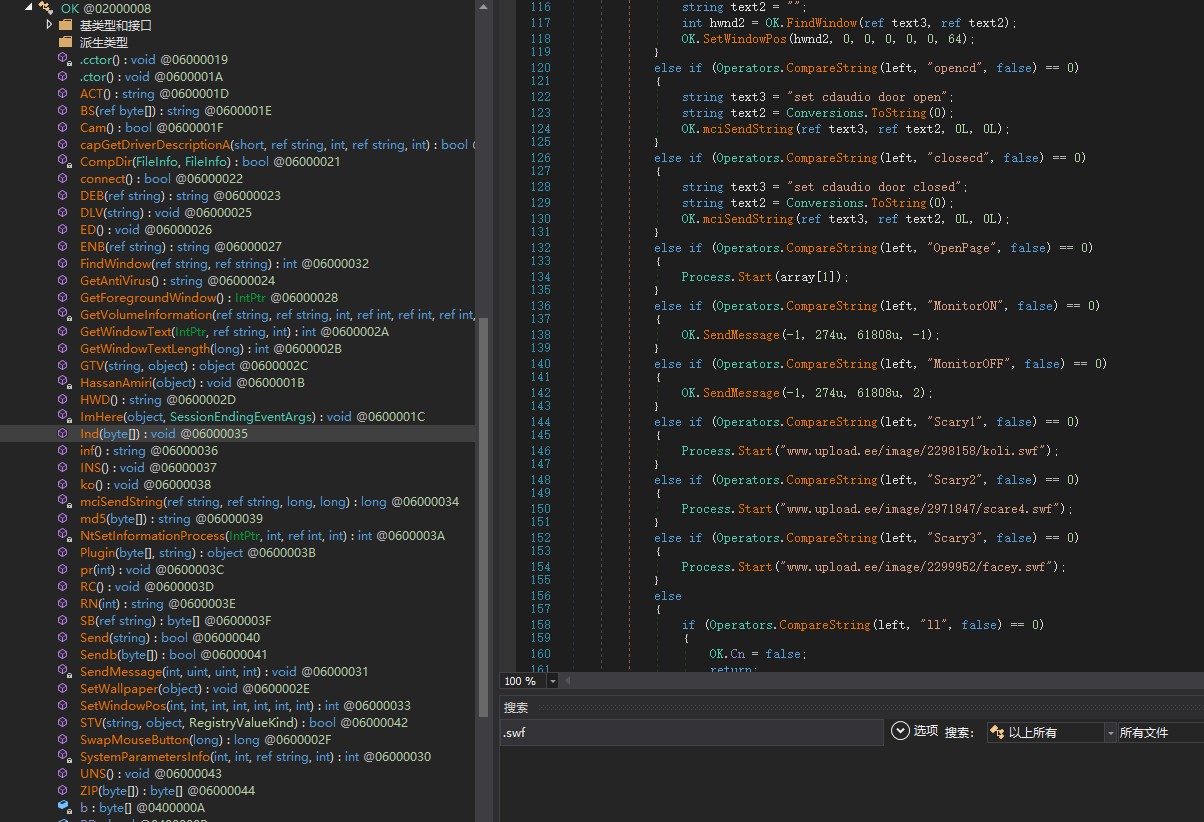Click the method icon beside ED()
This screenshot has width=1204, height=822.
coord(64,229)
